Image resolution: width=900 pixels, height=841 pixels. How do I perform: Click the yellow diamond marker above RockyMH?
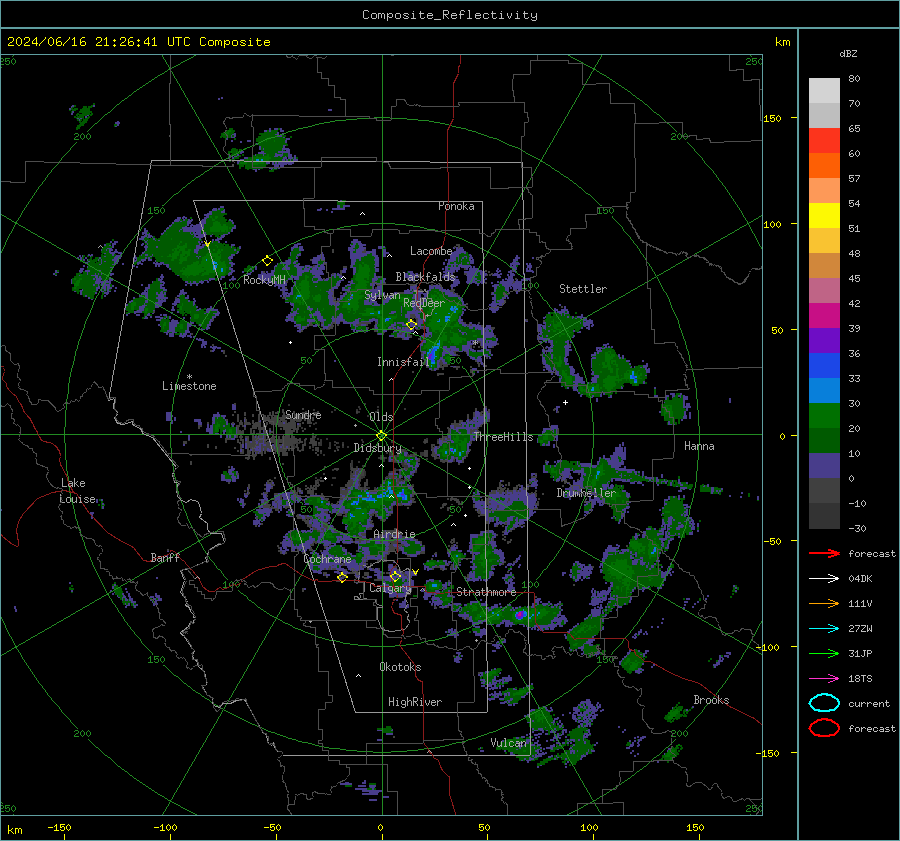click(267, 261)
